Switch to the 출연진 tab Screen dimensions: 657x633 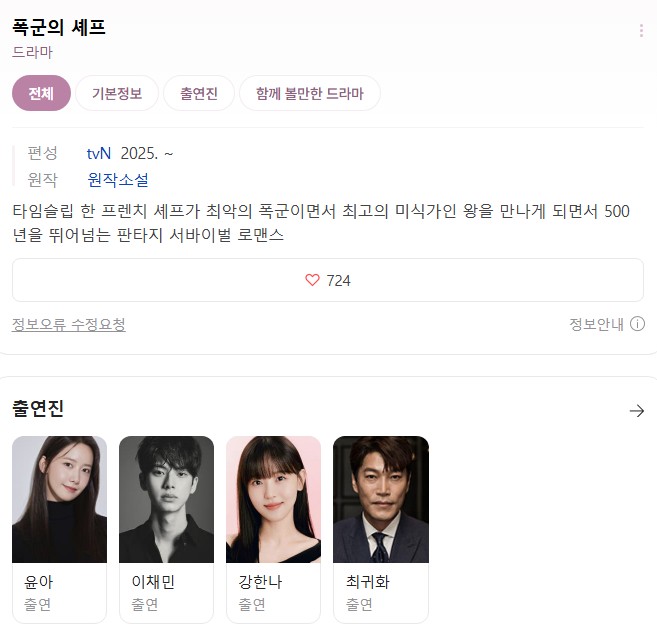point(199,93)
